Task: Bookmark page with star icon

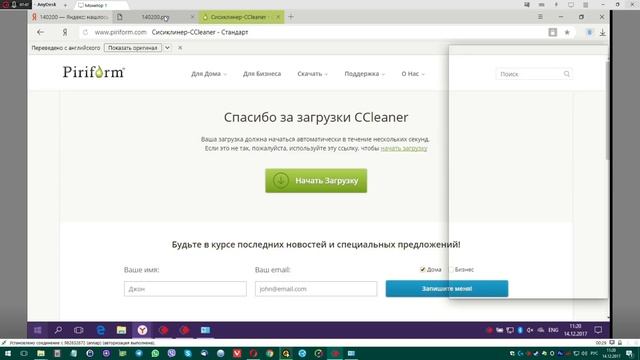Action: (567, 32)
